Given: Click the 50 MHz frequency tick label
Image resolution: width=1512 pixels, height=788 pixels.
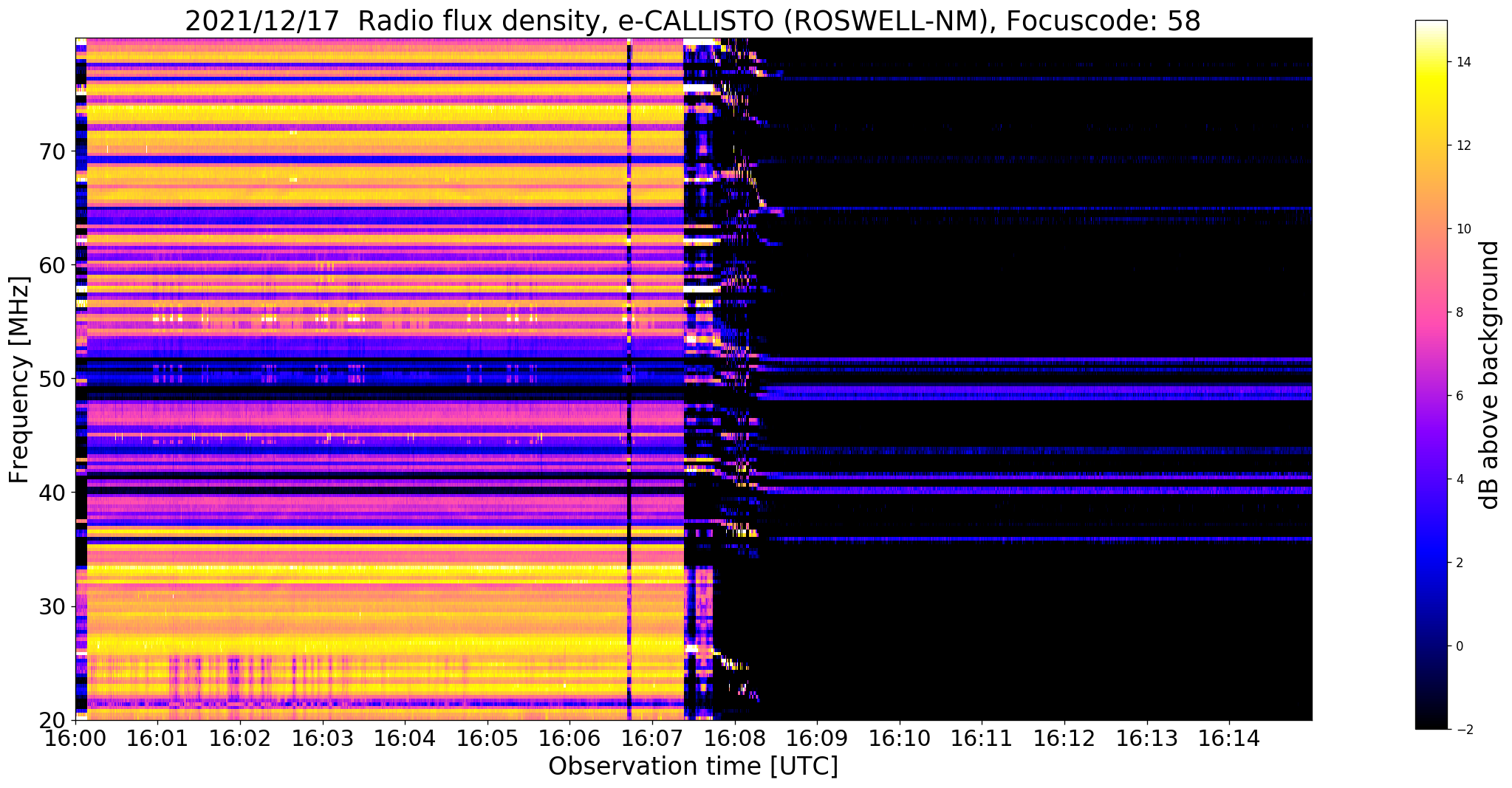Looking at the screenshot, I should [53, 379].
